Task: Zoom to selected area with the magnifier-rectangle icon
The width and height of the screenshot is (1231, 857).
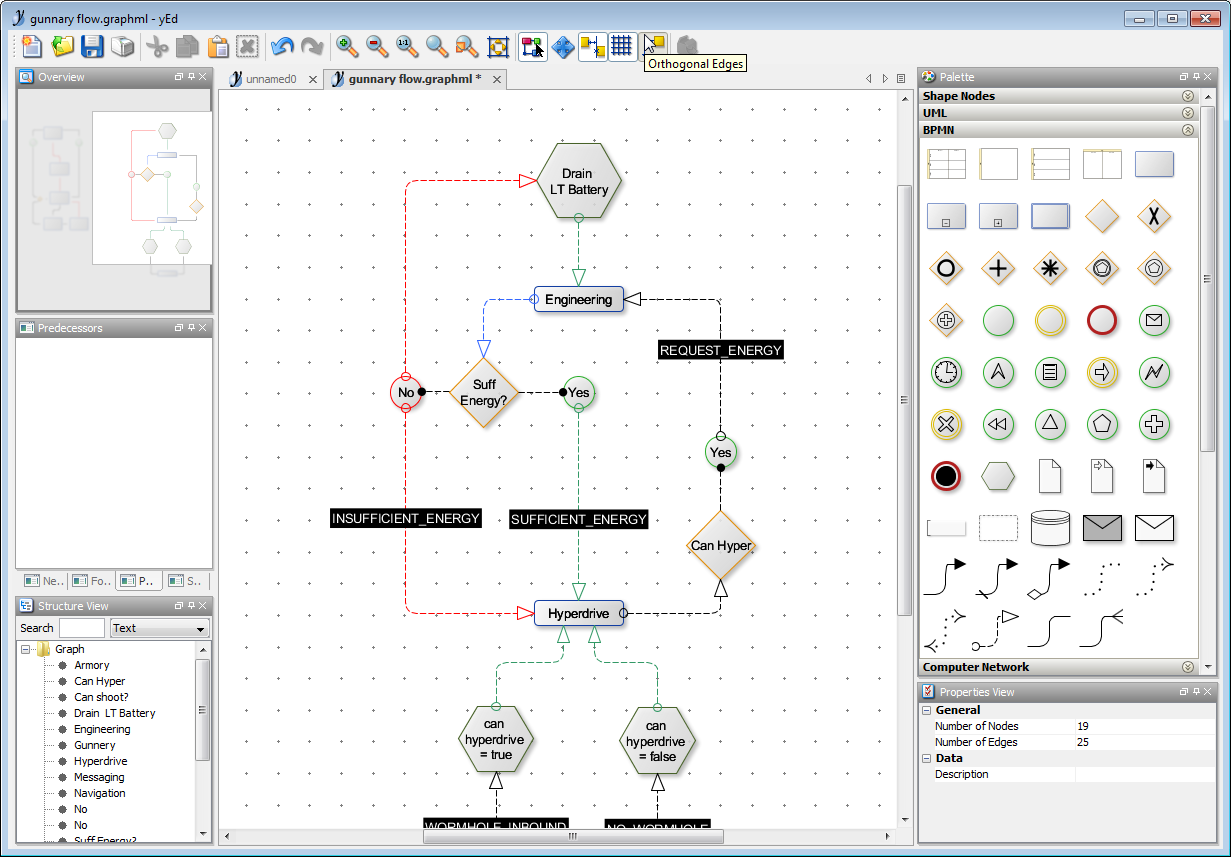Action: point(467,46)
